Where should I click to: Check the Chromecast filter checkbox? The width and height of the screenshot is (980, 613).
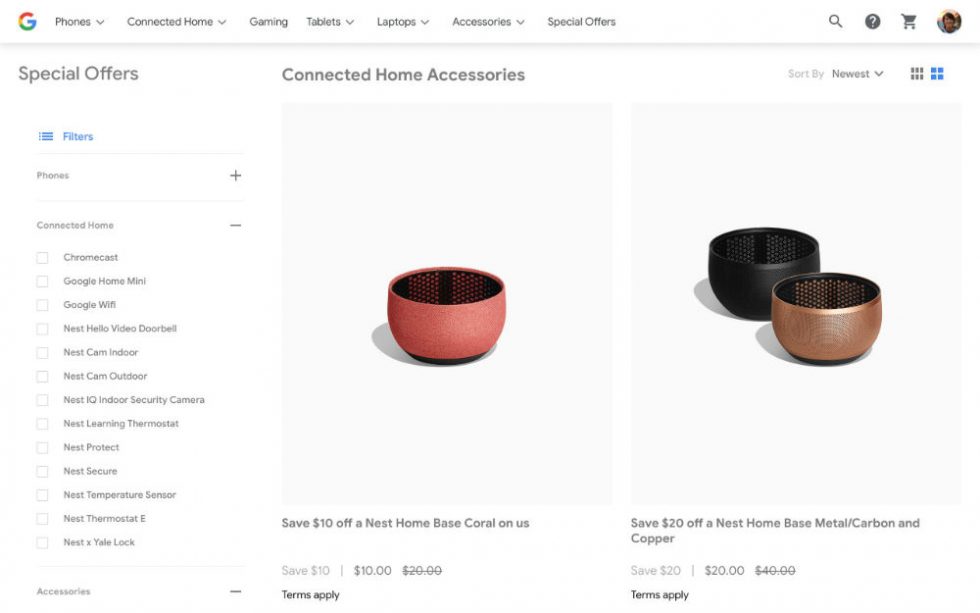[42, 258]
